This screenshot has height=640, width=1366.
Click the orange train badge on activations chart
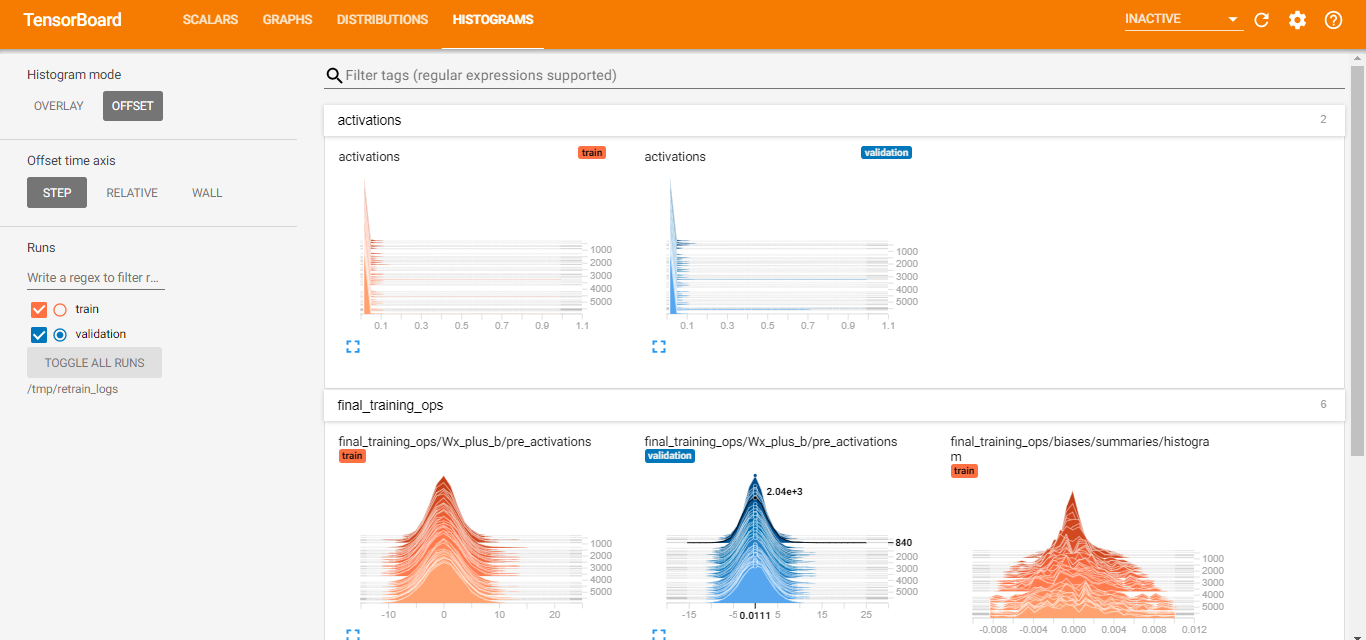pyautogui.click(x=592, y=153)
